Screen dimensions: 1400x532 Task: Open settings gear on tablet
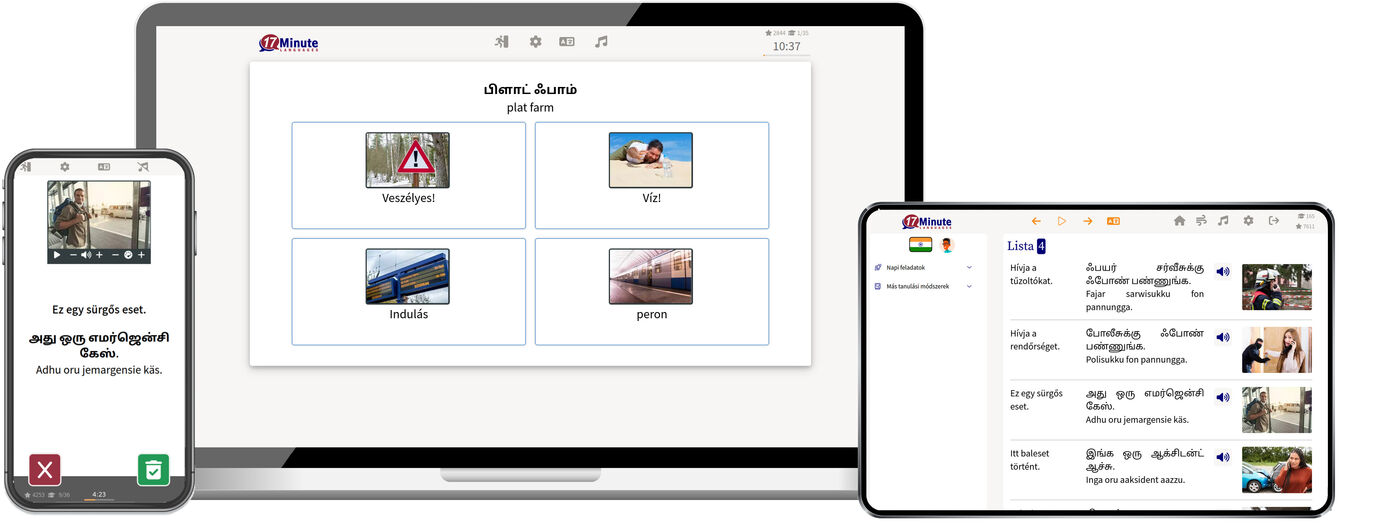click(1248, 221)
